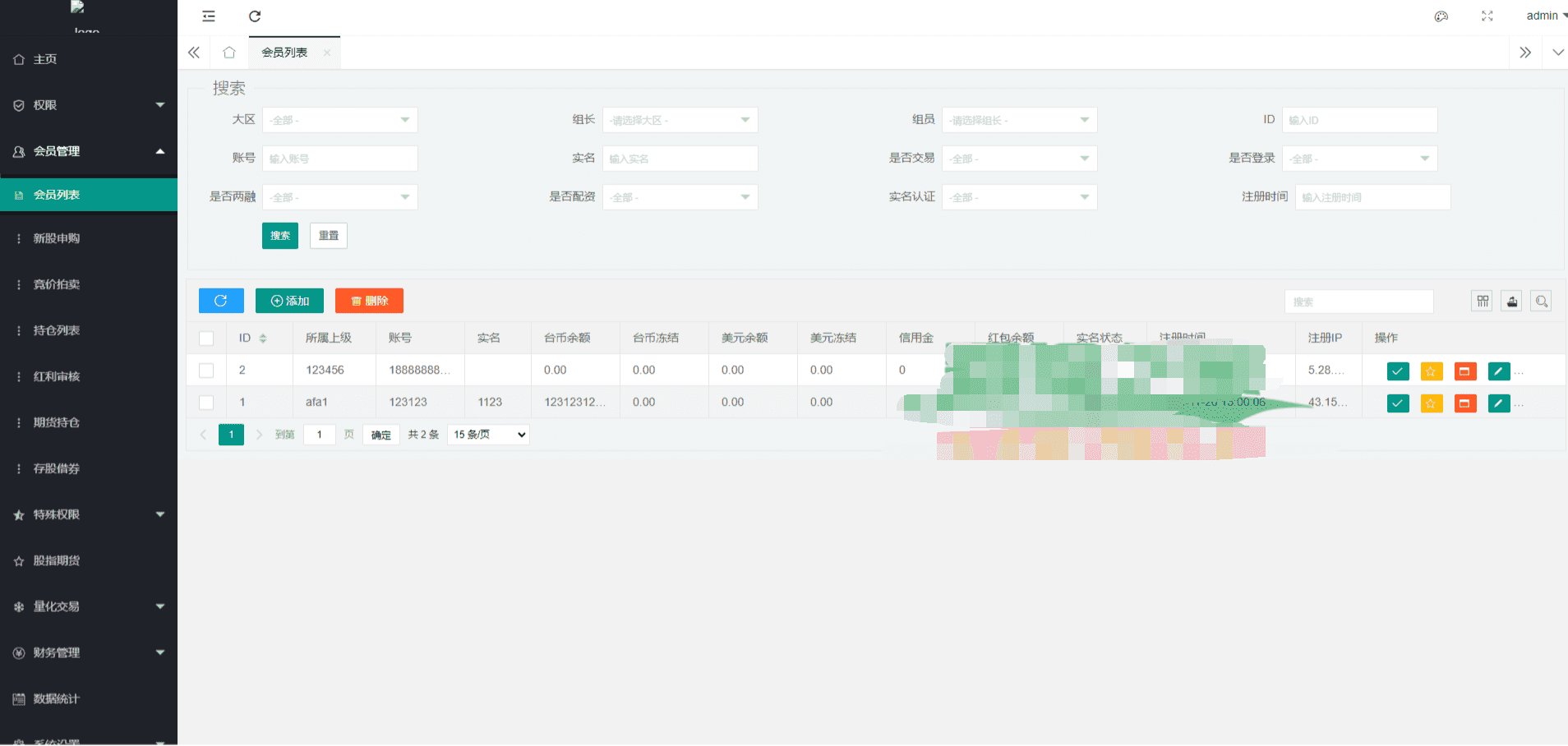Viewport: 1568px width, 746px height.
Task: Click the 添加 add button
Action: click(x=289, y=301)
